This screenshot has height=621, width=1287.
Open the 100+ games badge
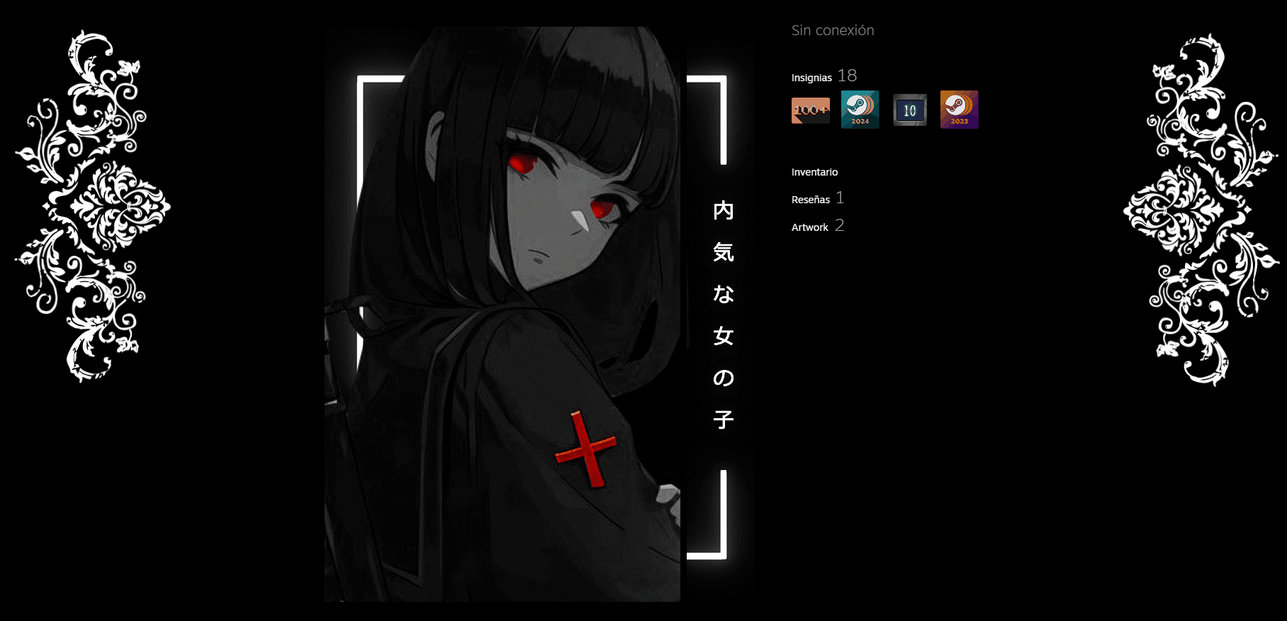point(810,110)
